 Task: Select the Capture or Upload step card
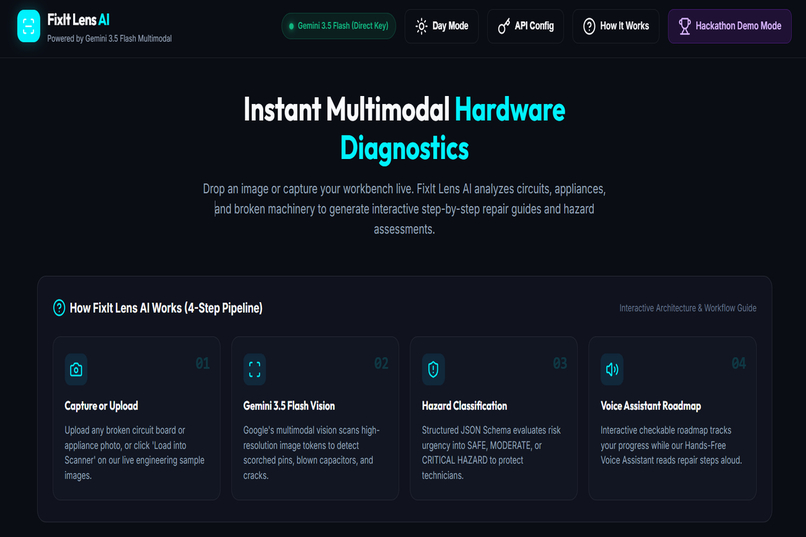tap(137, 418)
